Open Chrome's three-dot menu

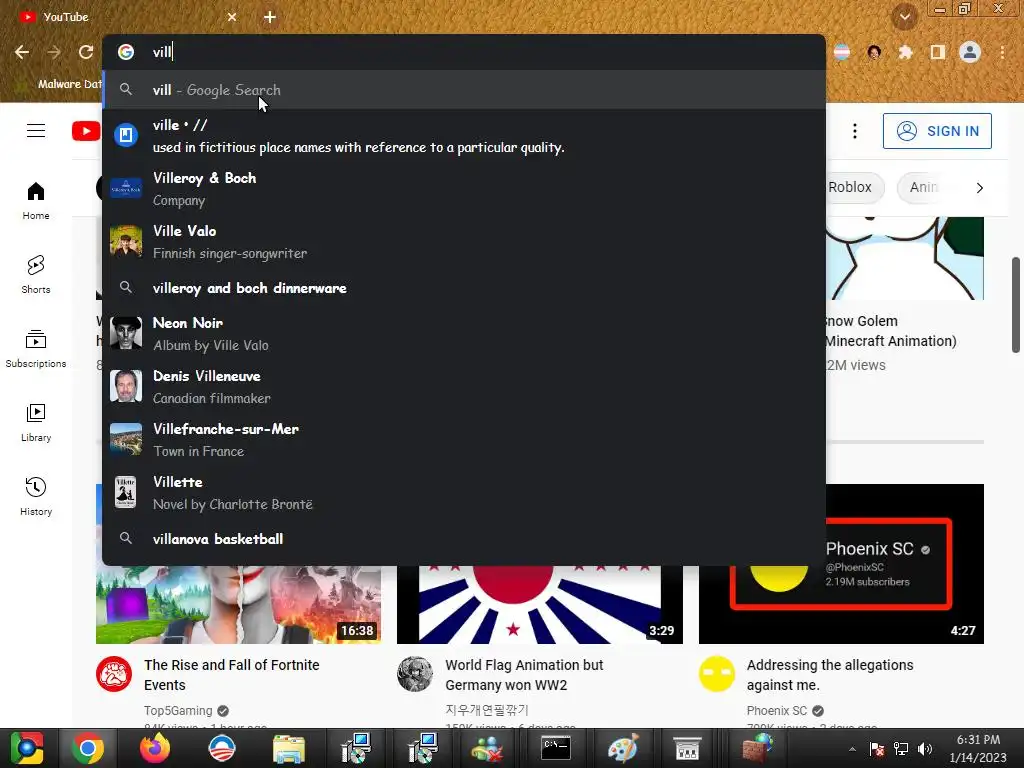pos(1002,52)
